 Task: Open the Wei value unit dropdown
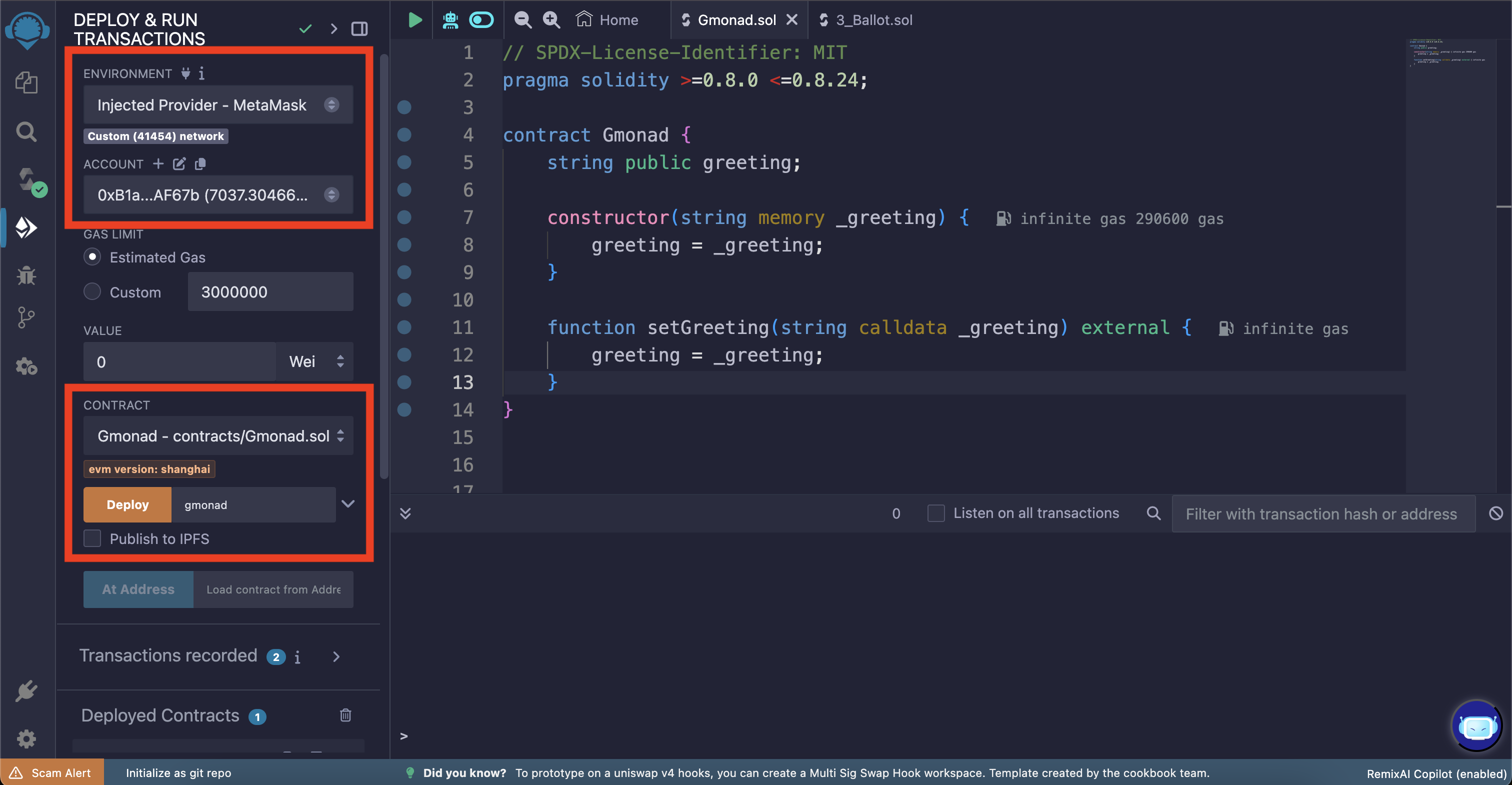315,361
